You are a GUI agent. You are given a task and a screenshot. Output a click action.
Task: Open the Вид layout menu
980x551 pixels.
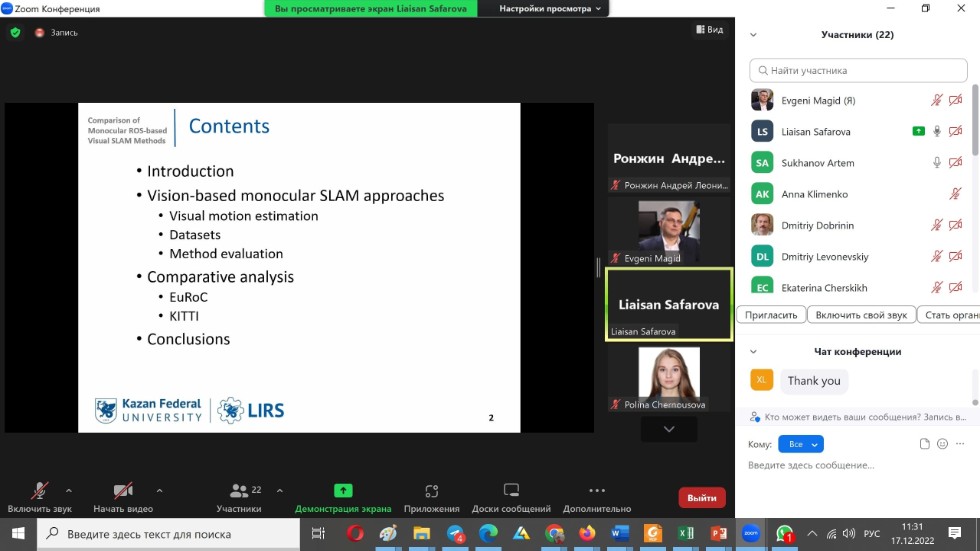tap(710, 30)
